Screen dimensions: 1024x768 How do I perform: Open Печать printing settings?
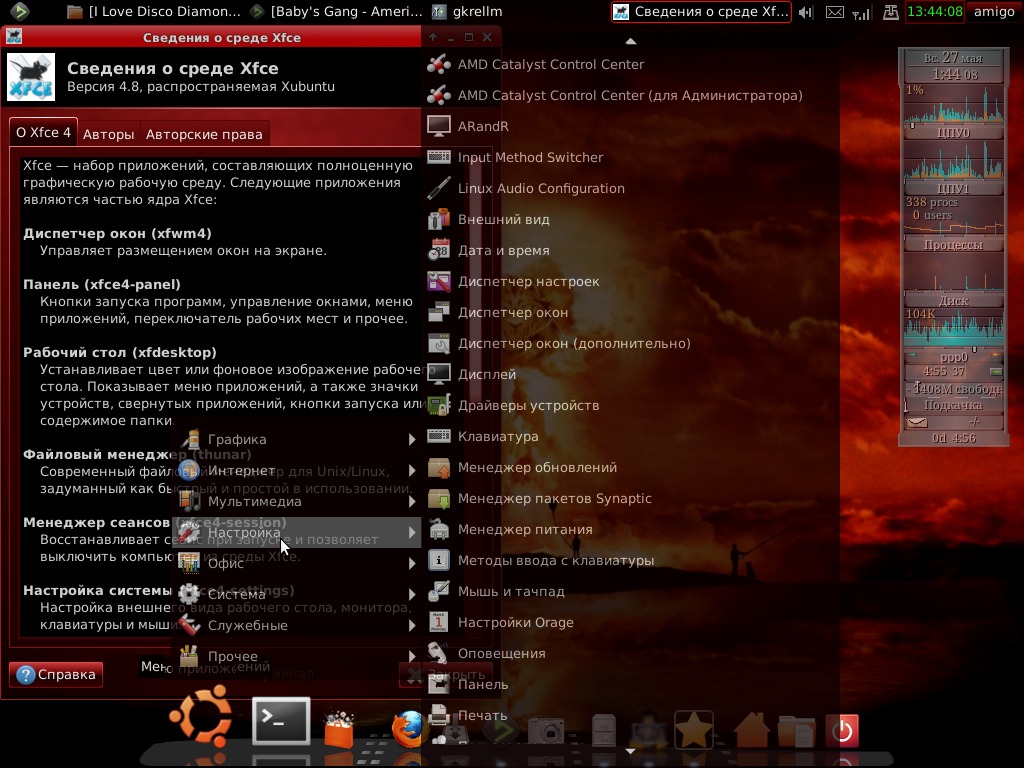click(630, 716)
